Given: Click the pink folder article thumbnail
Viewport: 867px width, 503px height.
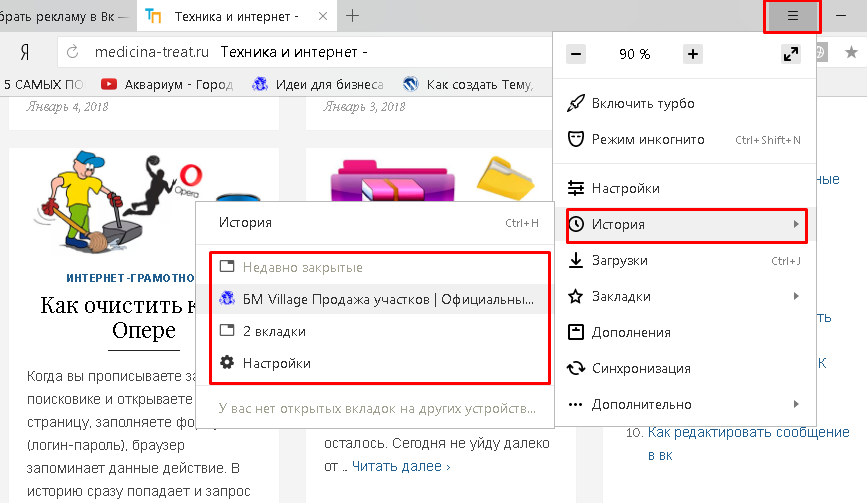Looking at the screenshot, I should point(393,179).
